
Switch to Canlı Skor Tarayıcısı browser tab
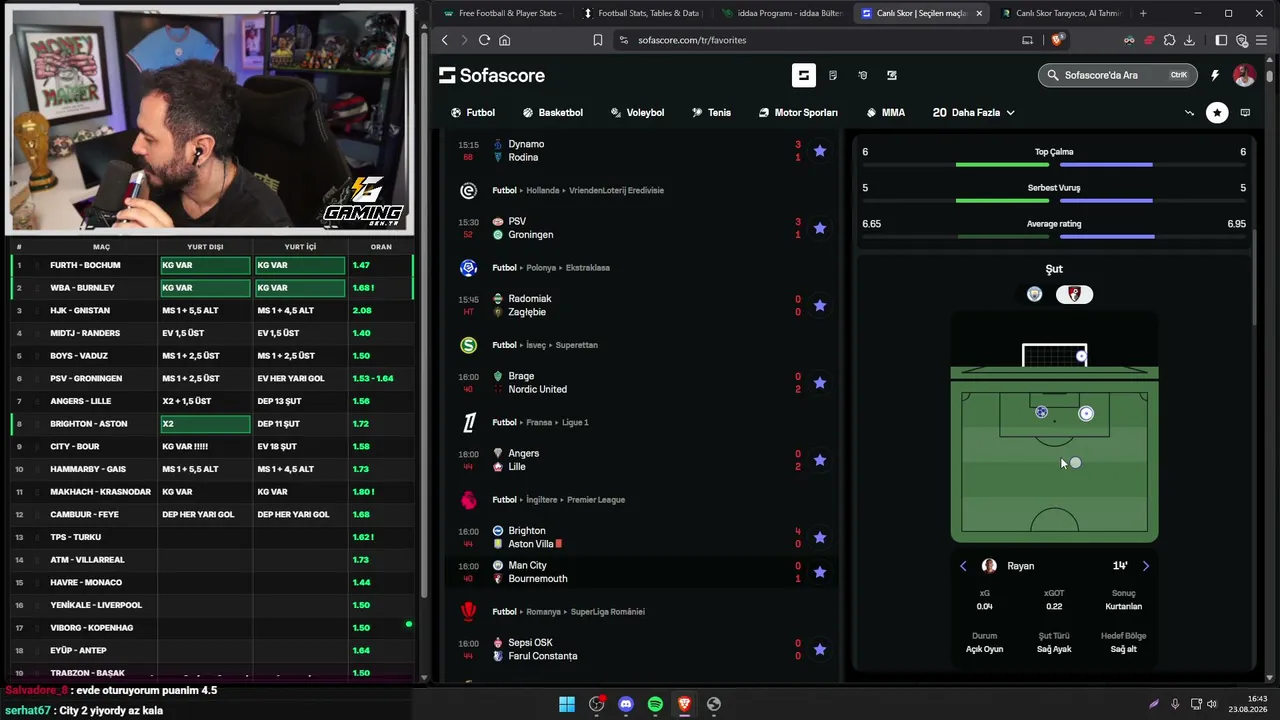(x=1060, y=13)
